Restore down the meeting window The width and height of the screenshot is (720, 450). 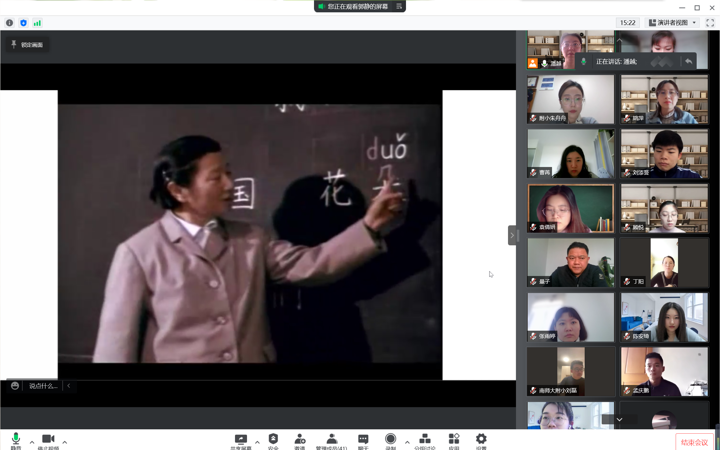point(697,7)
